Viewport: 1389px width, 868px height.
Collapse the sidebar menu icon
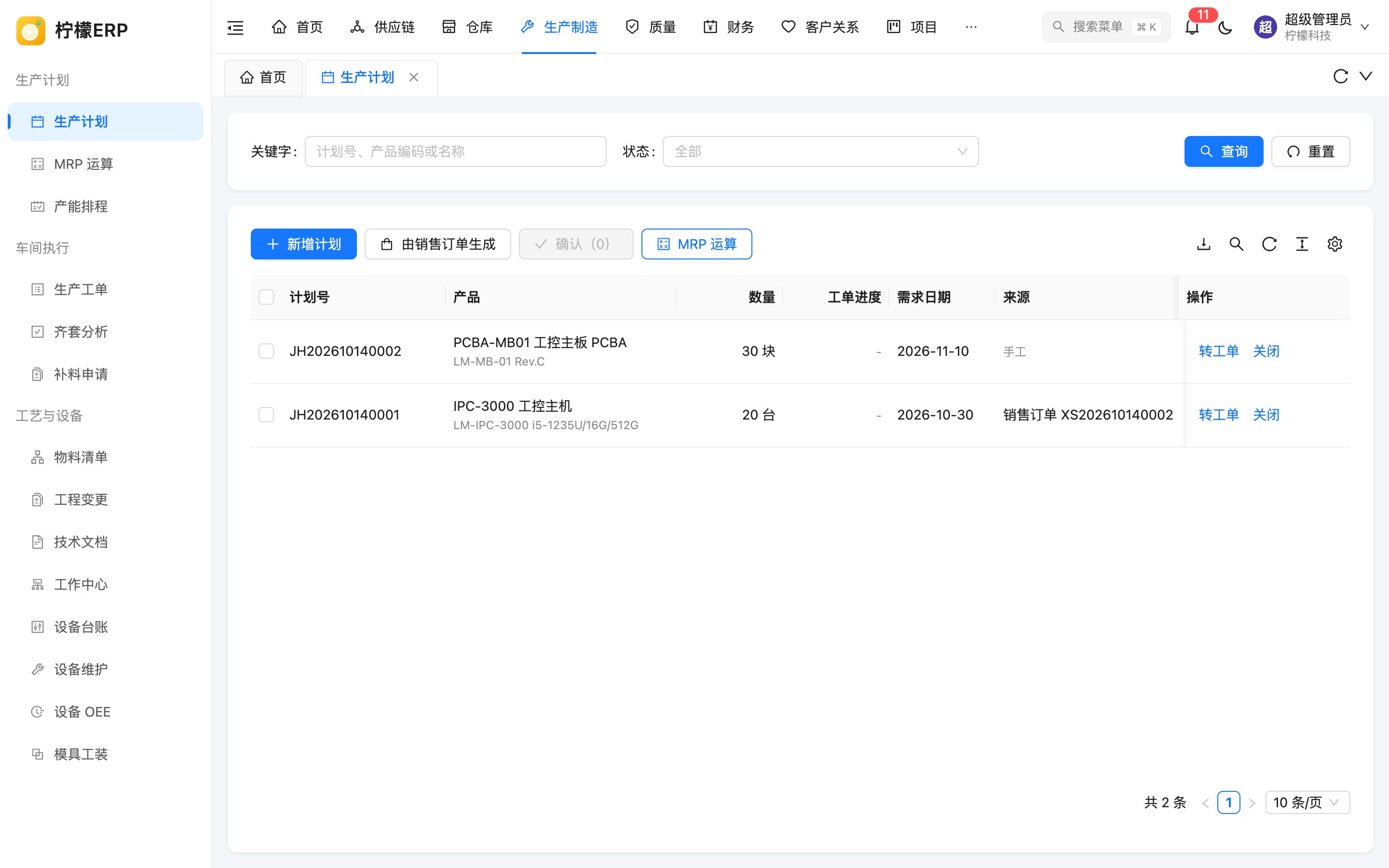coord(235,27)
